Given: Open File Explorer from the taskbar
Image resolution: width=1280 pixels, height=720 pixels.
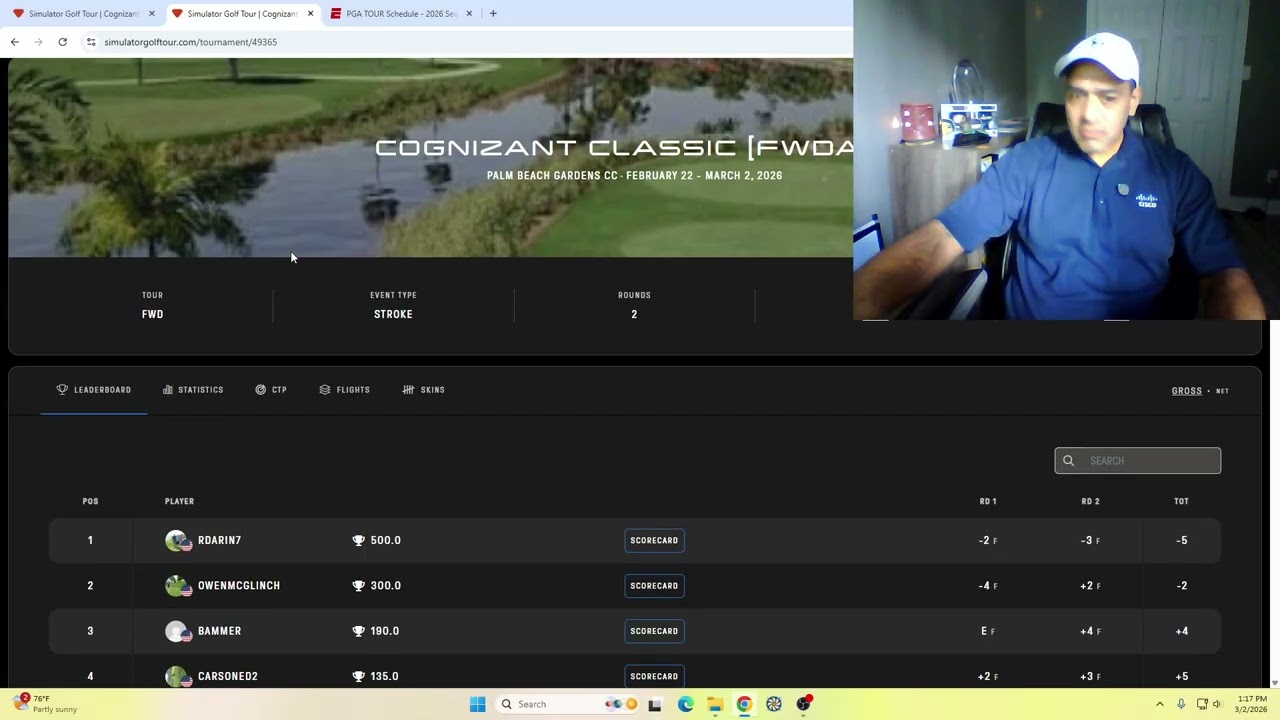Looking at the screenshot, I should 714,704.
